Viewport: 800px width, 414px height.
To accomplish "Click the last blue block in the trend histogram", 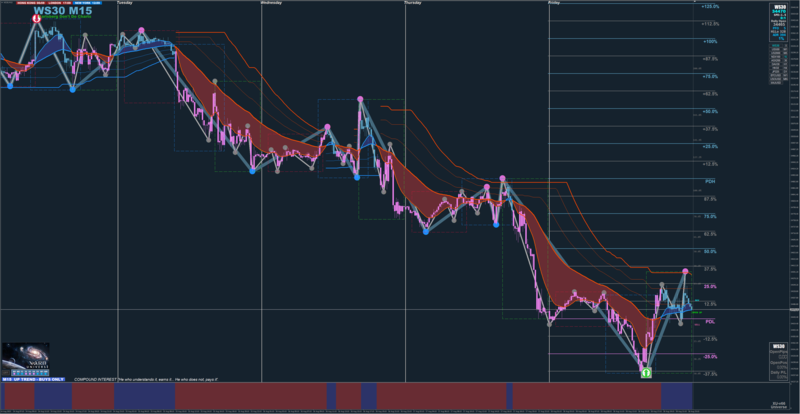I will point(677,396).
